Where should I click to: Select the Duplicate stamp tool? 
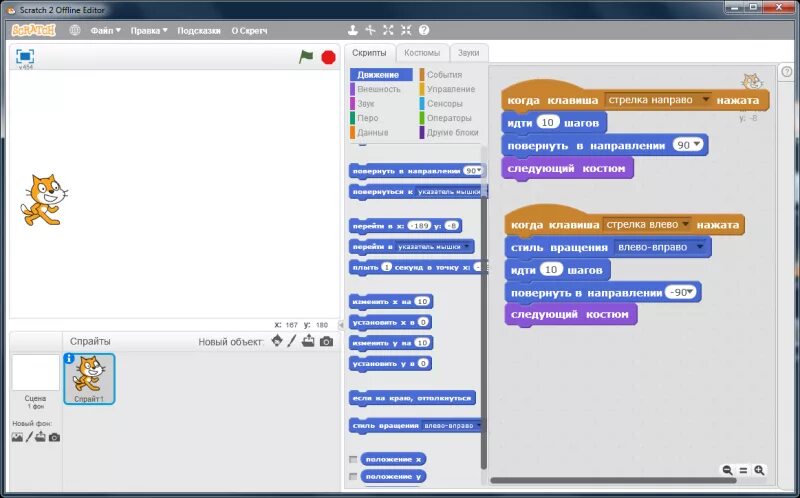coord(353,30)
